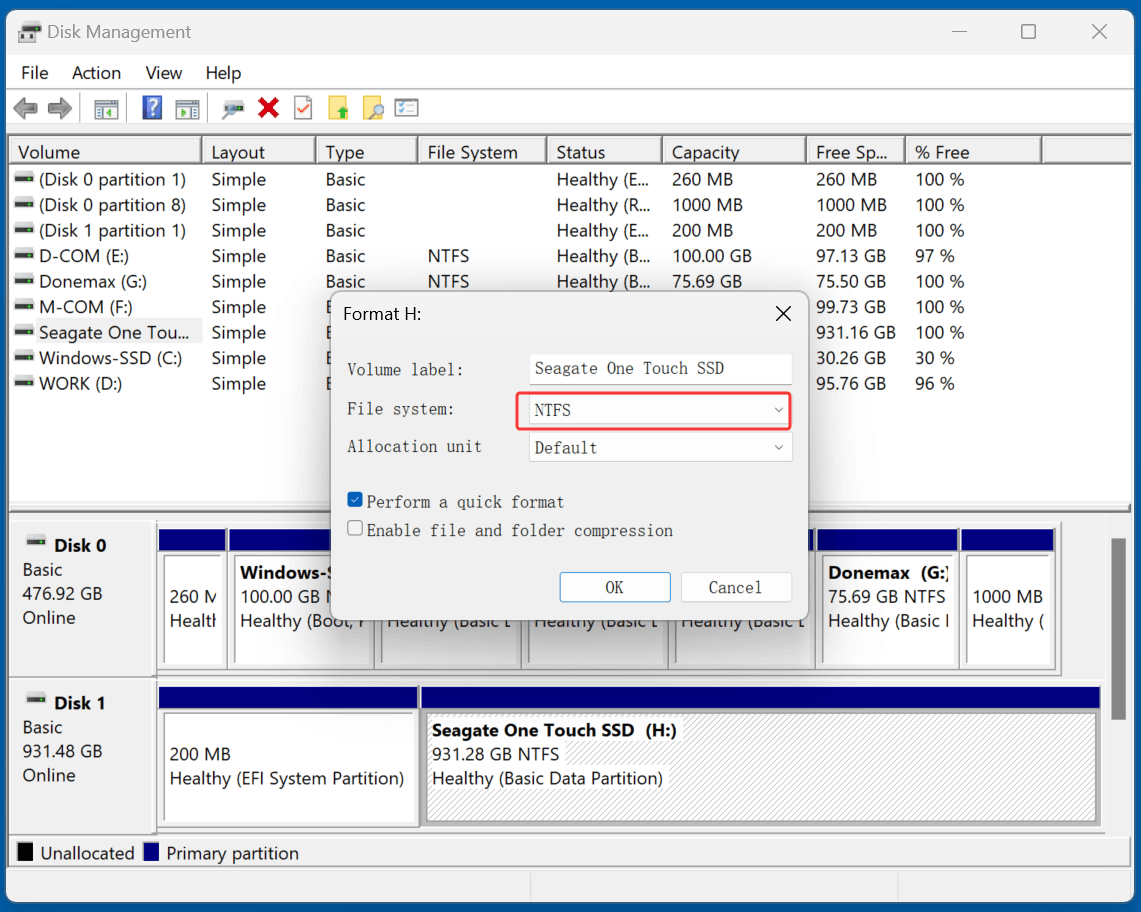Viewport: 1141px width, 912px height.
Task: Toggle the Show/Hide Action Pane toolbar icon
Action: click(x=187, y=108)
